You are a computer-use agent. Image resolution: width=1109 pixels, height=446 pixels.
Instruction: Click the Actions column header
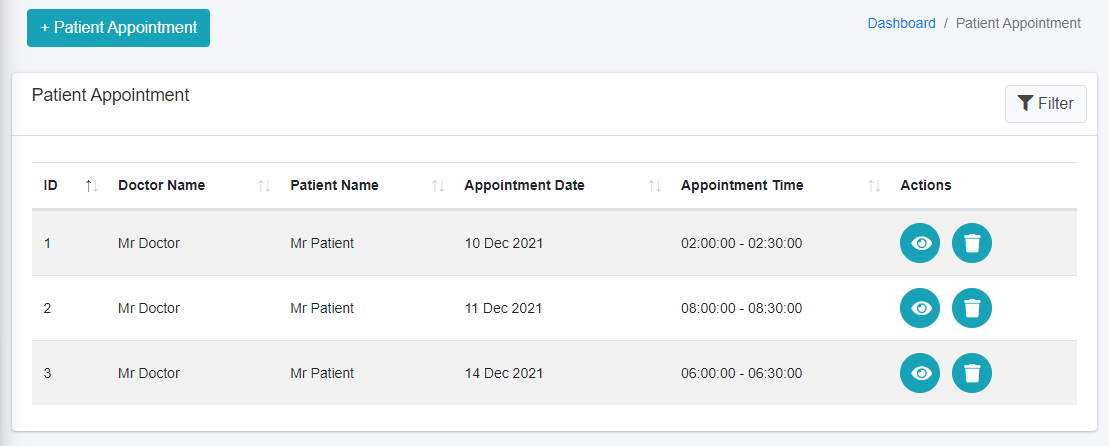(x=926, y=185)
